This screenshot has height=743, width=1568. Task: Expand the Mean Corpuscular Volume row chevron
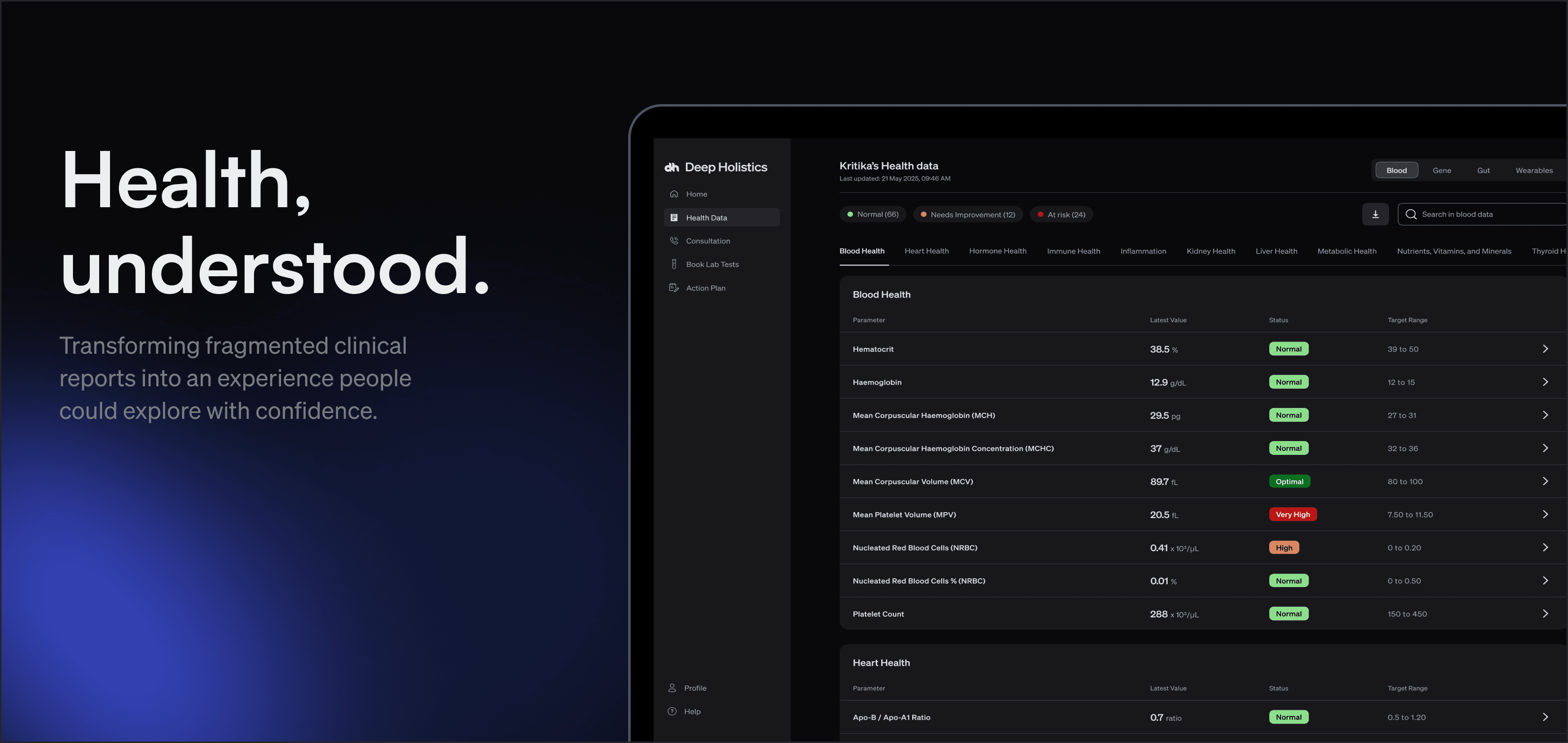click(1545, 481)
